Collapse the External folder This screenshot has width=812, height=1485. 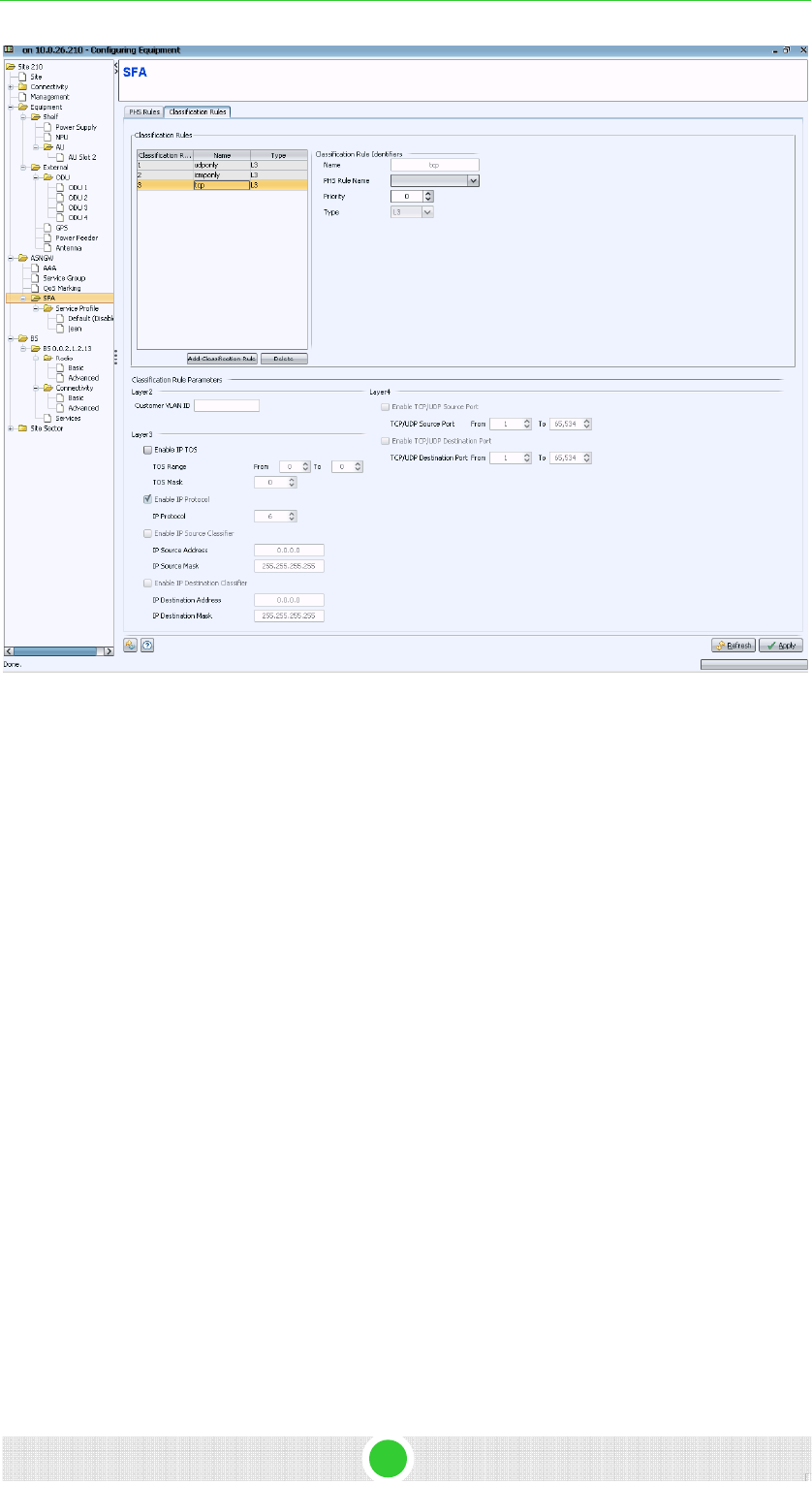pyautogui.click(x=22, y=168)
